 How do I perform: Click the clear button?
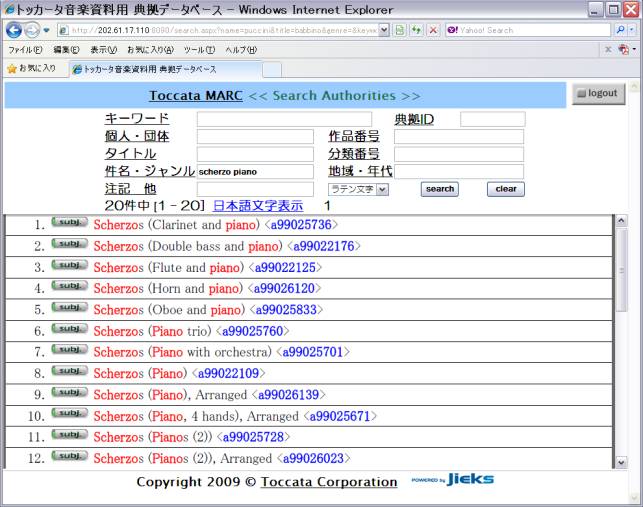pyautogui.click(x=506, y=189)
